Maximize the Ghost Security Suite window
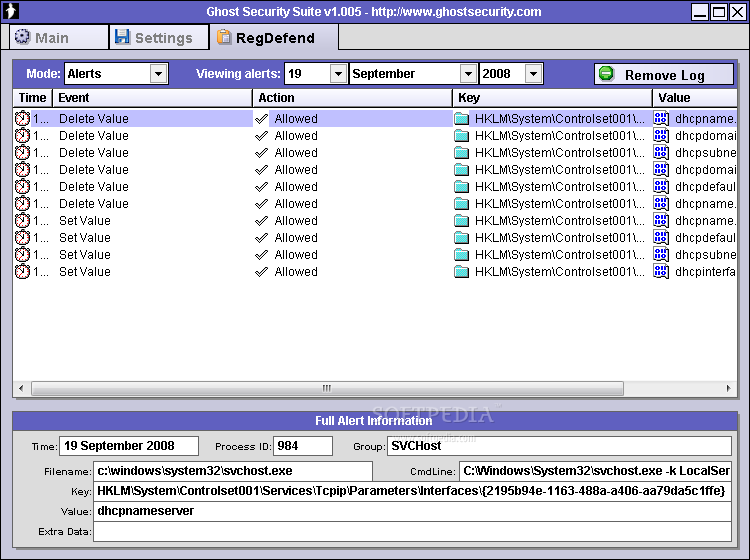This screenshot has height=560, width=750. pyautogui.click(x=718, y=11)
